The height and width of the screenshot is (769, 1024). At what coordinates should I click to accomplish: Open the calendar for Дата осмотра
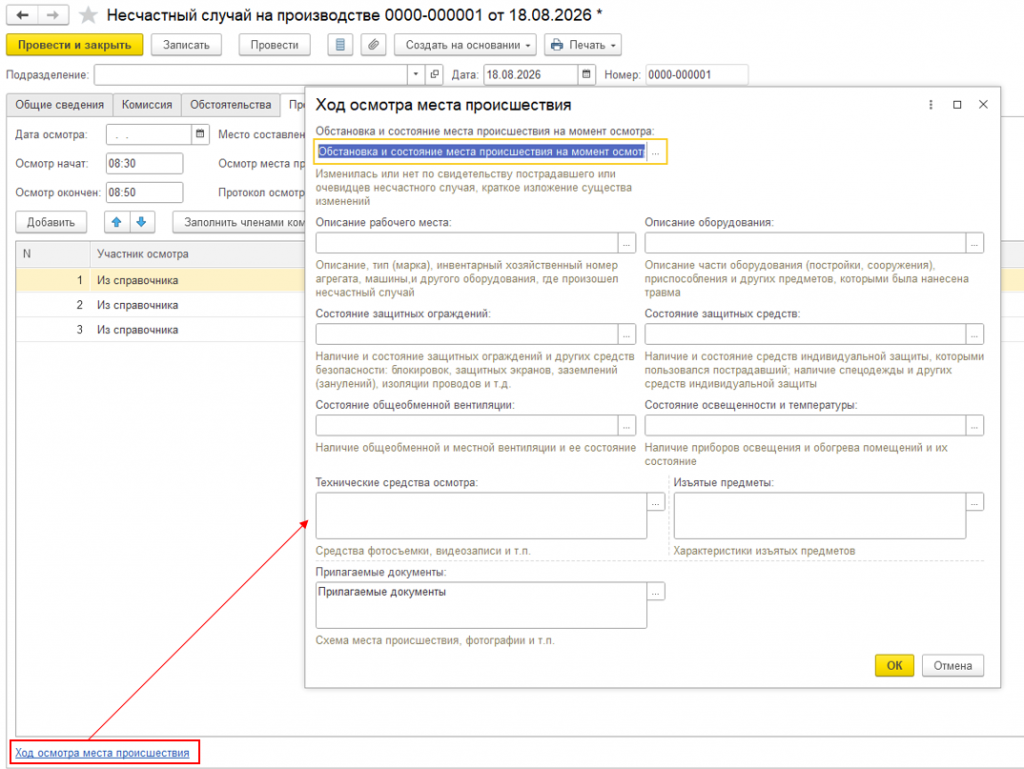pyautogui.click(x=200, y=134)
